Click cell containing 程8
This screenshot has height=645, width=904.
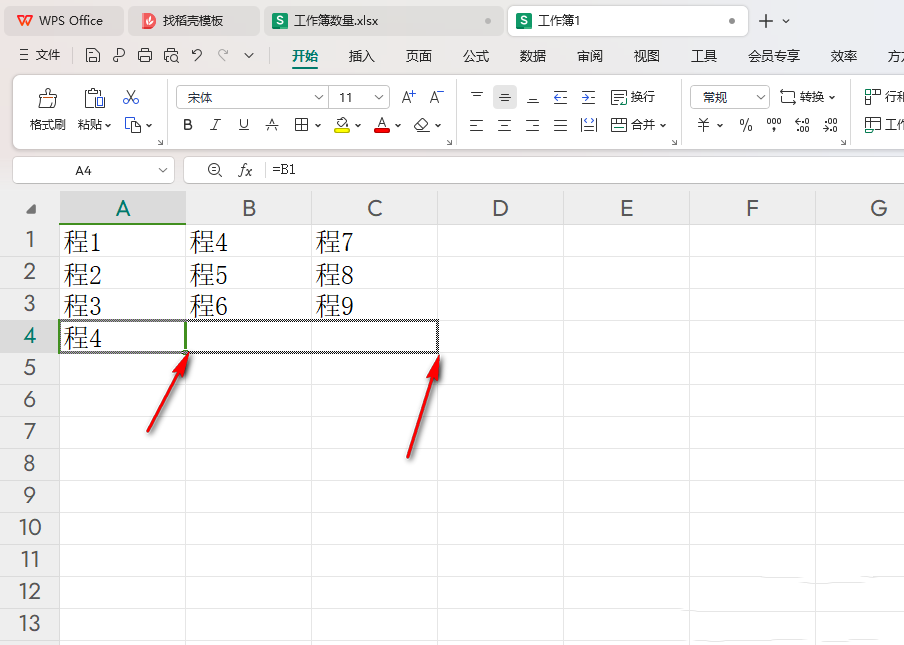coord(374,273)
